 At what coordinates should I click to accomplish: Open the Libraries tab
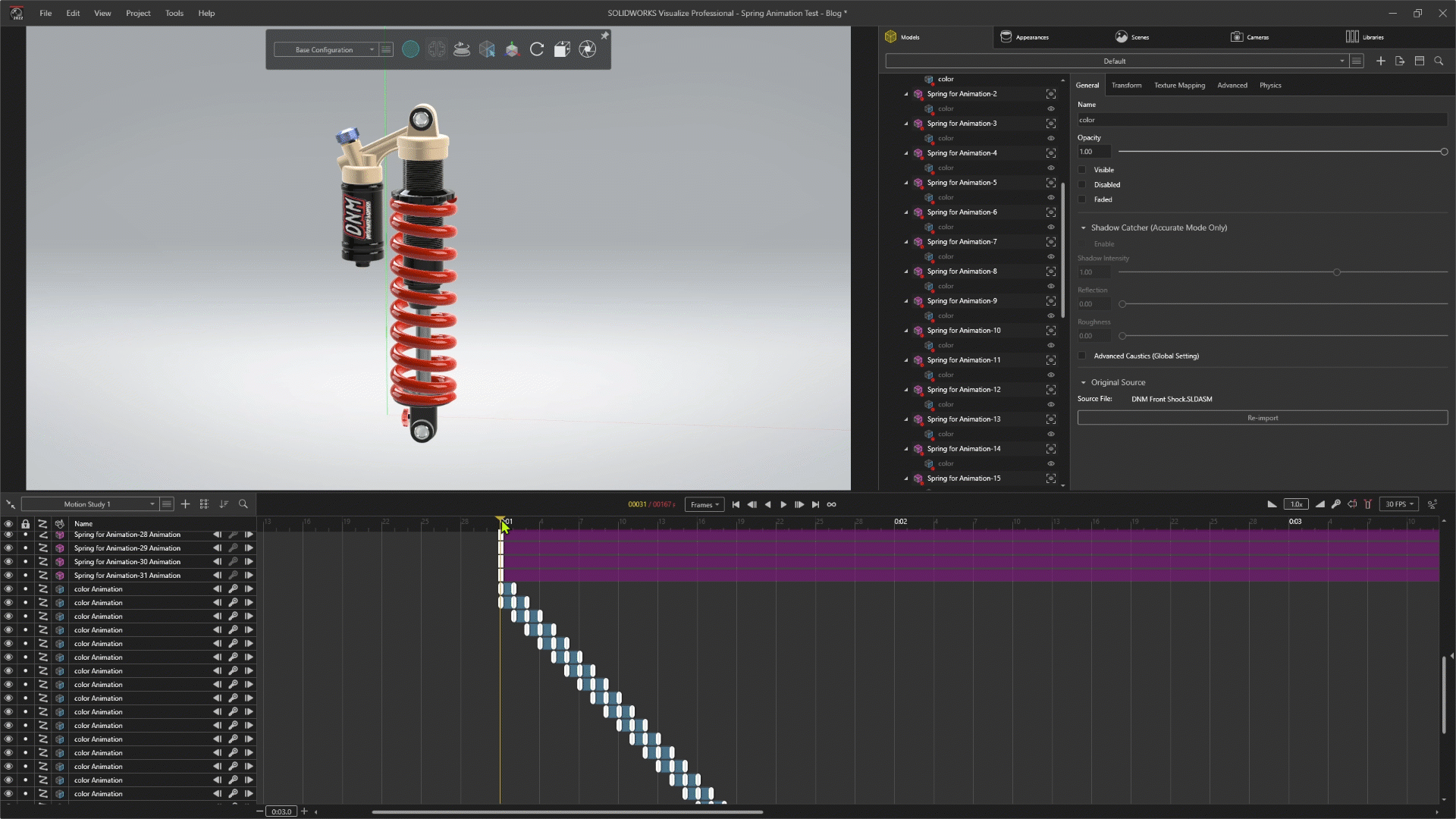(x=1365, y=36)
